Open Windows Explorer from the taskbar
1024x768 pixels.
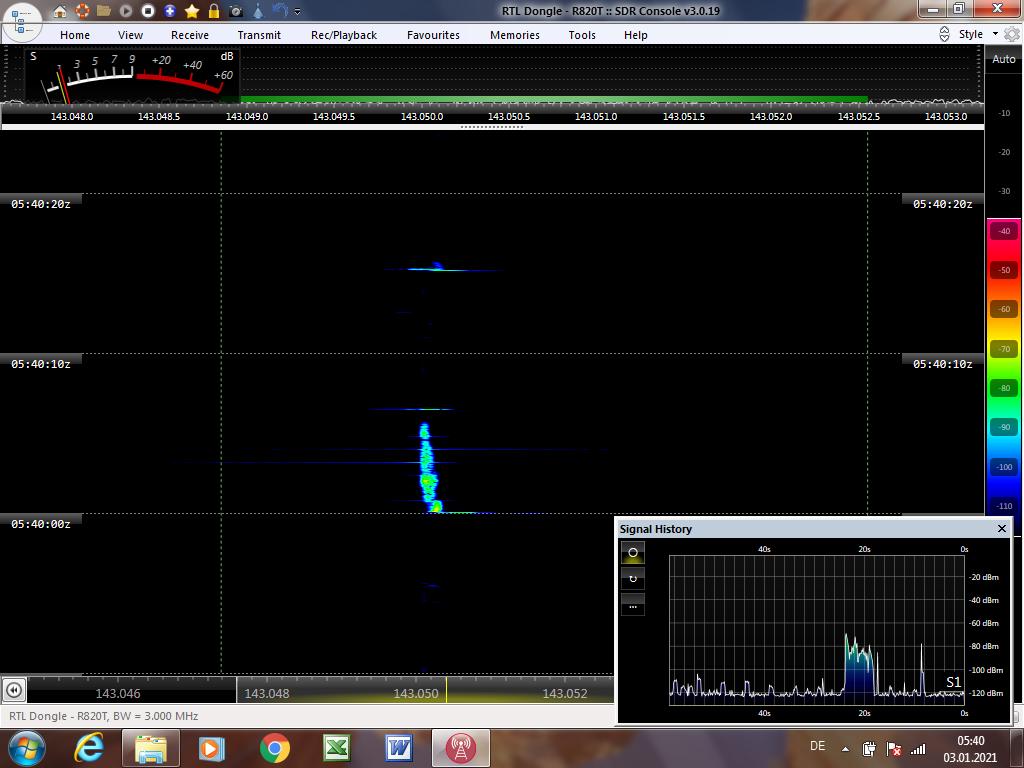tap(150, 748)
